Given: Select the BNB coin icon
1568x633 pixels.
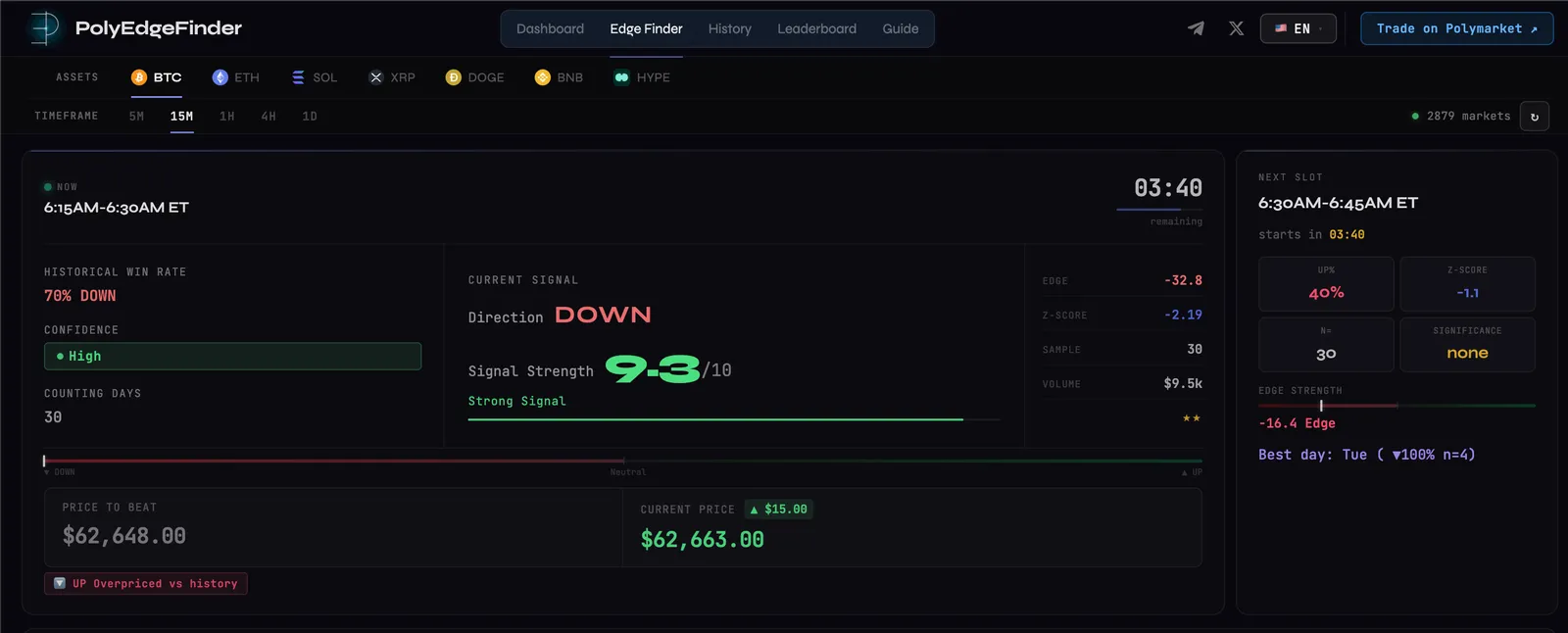Looking at the screenshot, I should tap(542, 77).
